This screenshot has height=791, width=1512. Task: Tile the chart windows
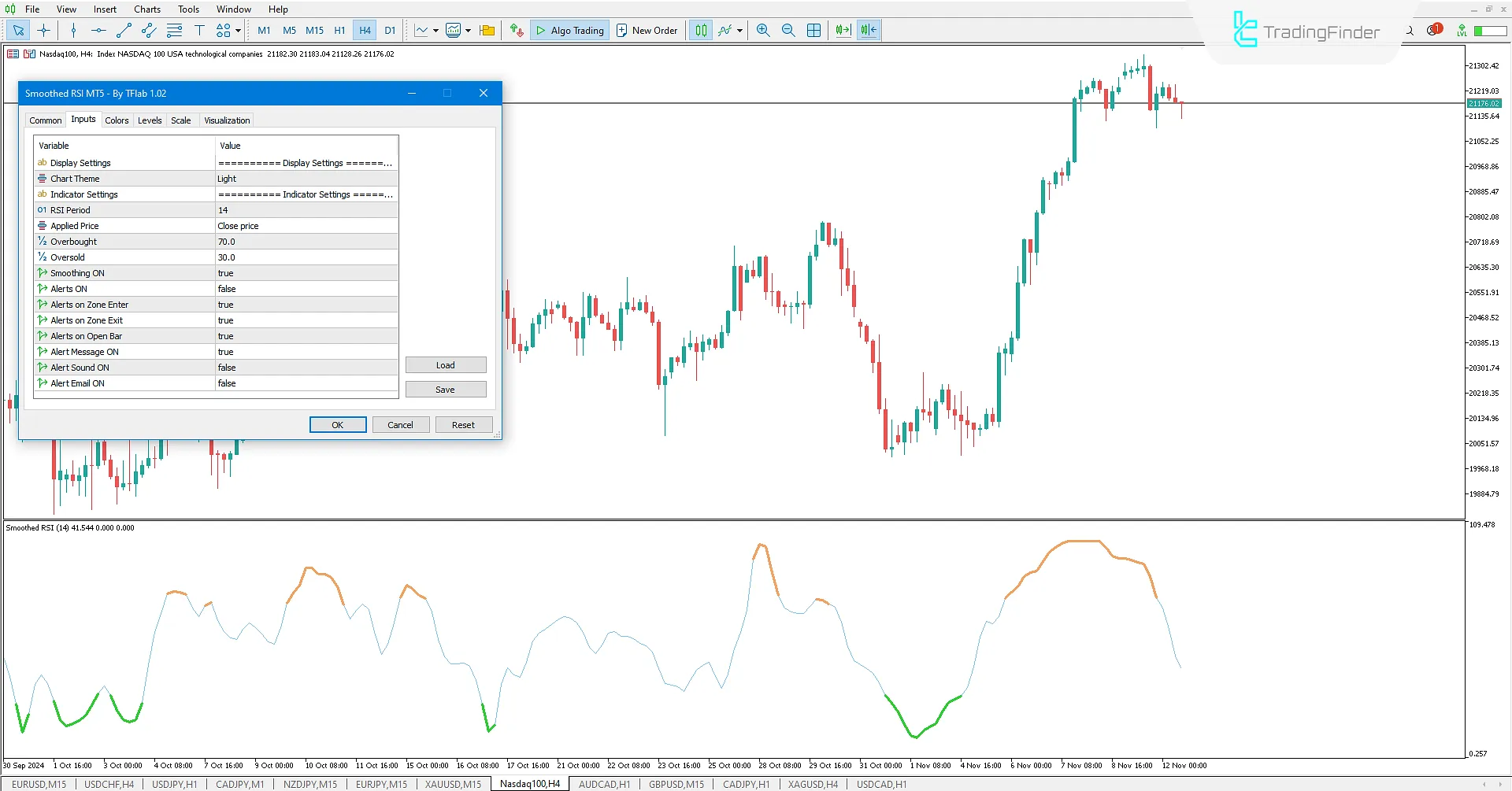point(813,30)
